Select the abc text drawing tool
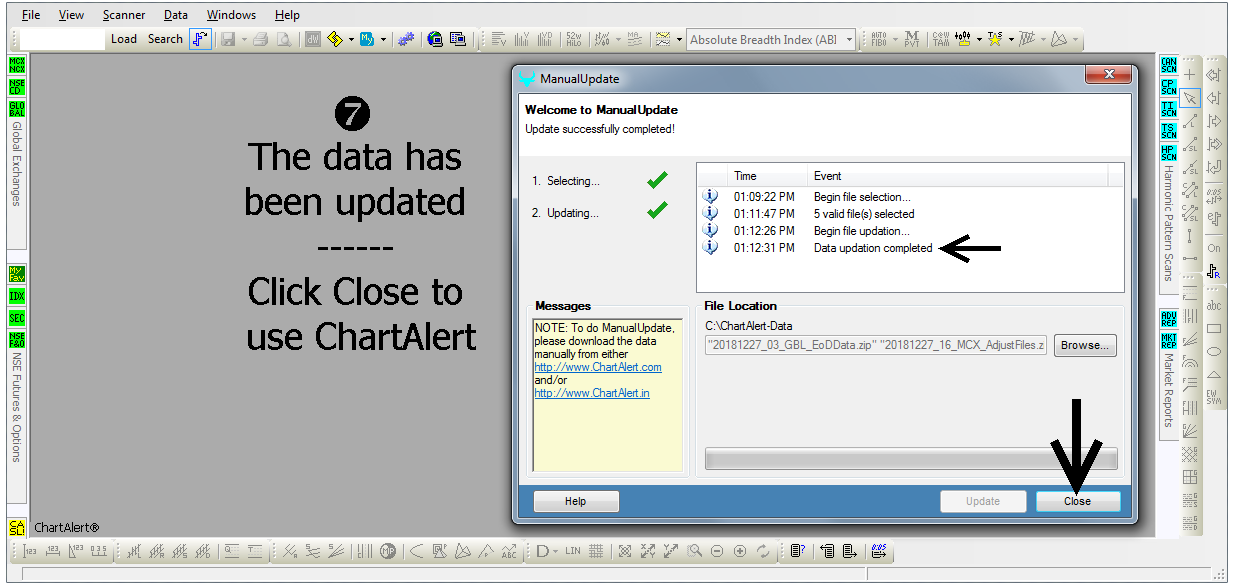The image size is (1235, 585). point(1214,305)
